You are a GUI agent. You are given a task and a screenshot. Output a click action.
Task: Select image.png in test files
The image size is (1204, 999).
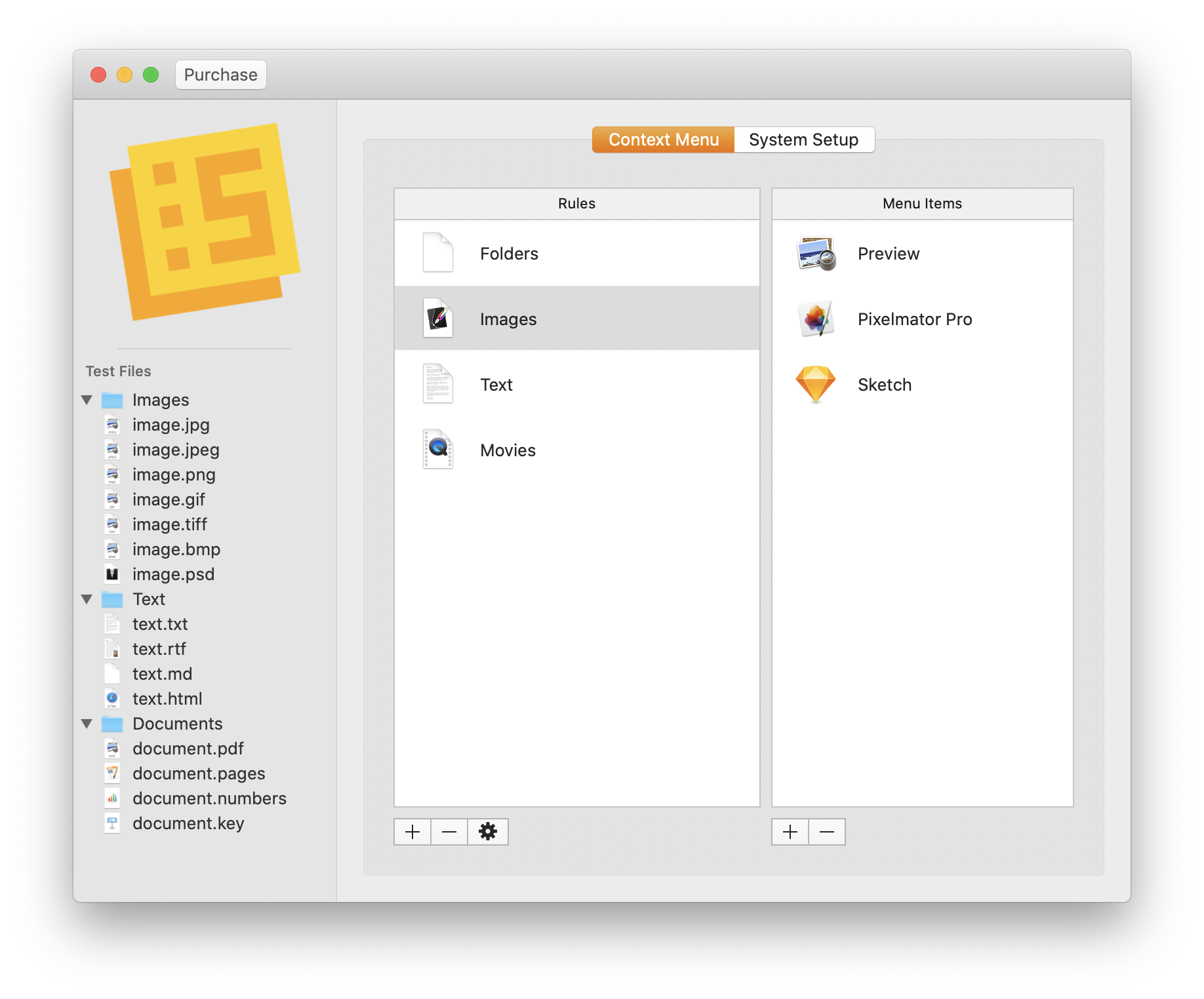point(174,475)
